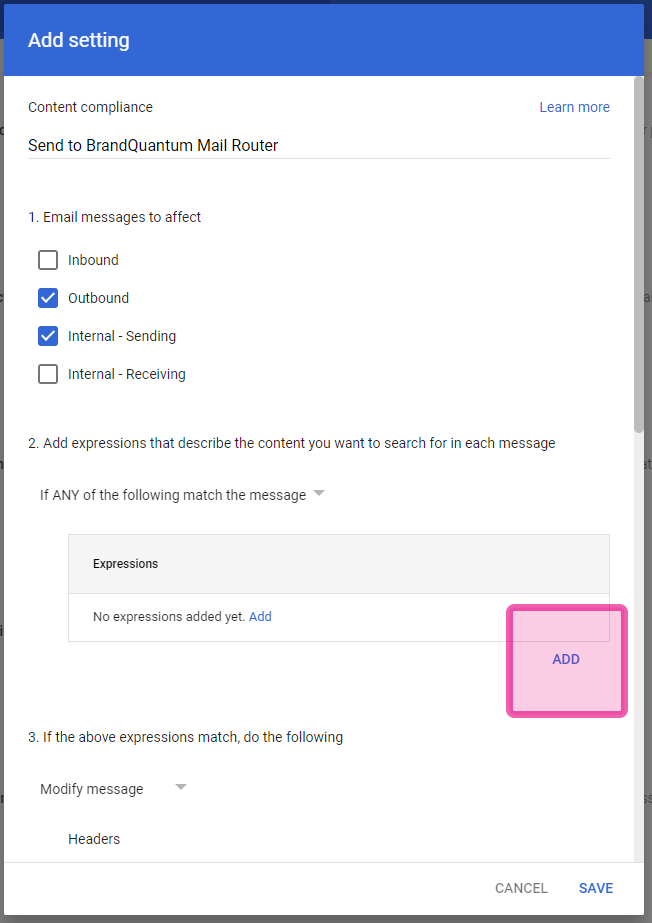652x923 pixels.
Task: Select the 'No expressions added yet' row
Action: tap(339, 617)
